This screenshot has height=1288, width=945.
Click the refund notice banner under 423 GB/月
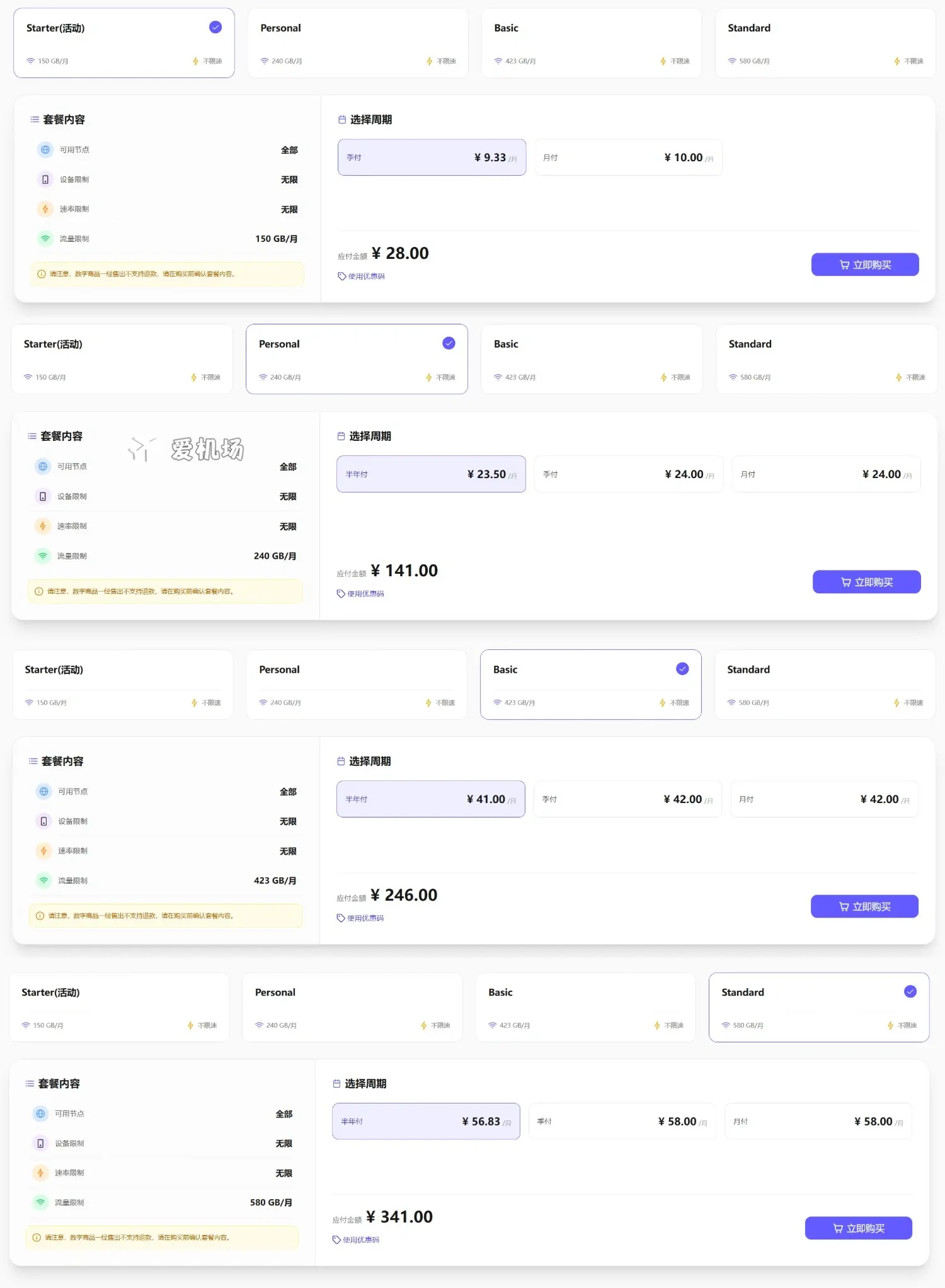(166, 916)
